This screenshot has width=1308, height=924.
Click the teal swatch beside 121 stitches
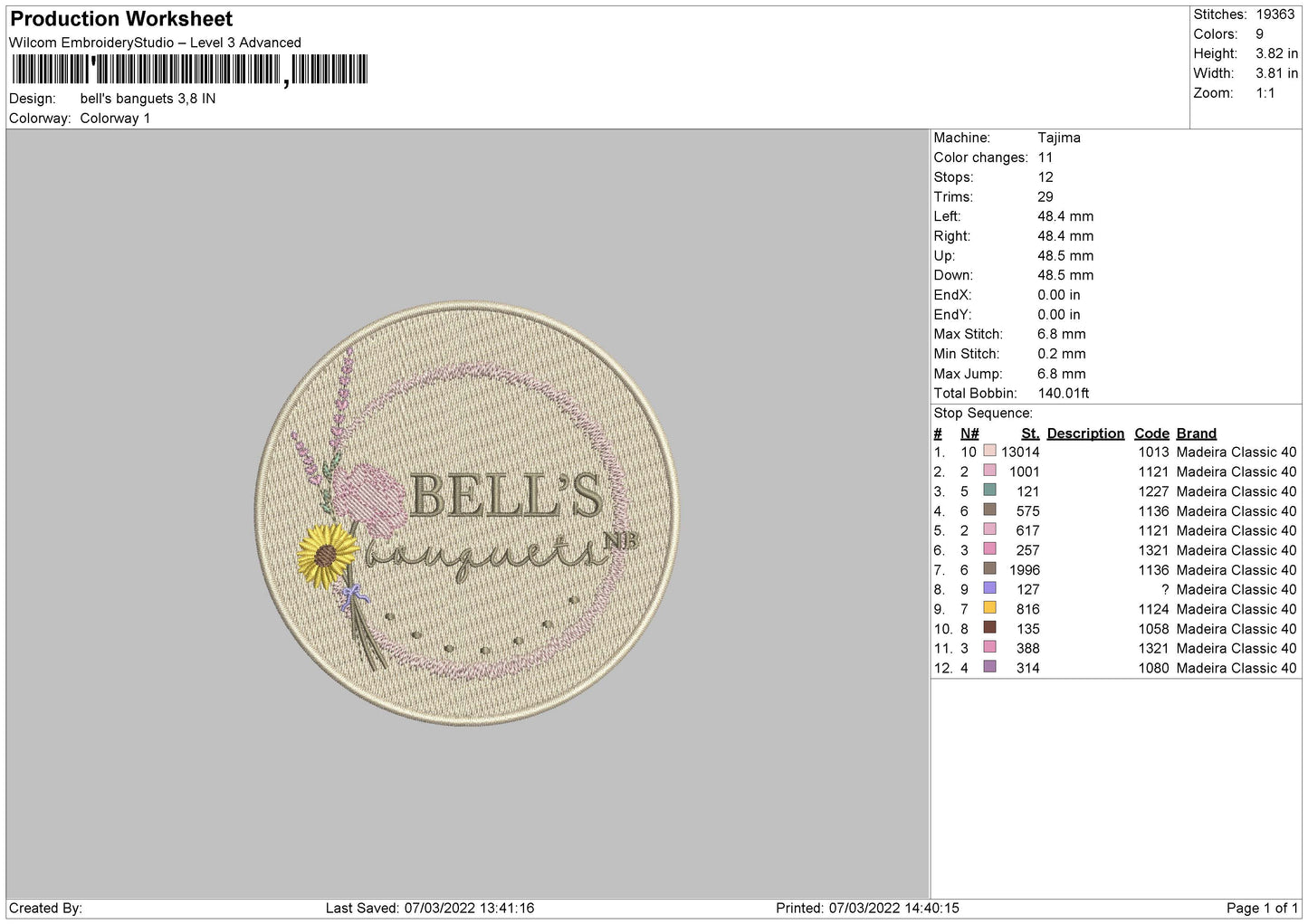(989, 491)
